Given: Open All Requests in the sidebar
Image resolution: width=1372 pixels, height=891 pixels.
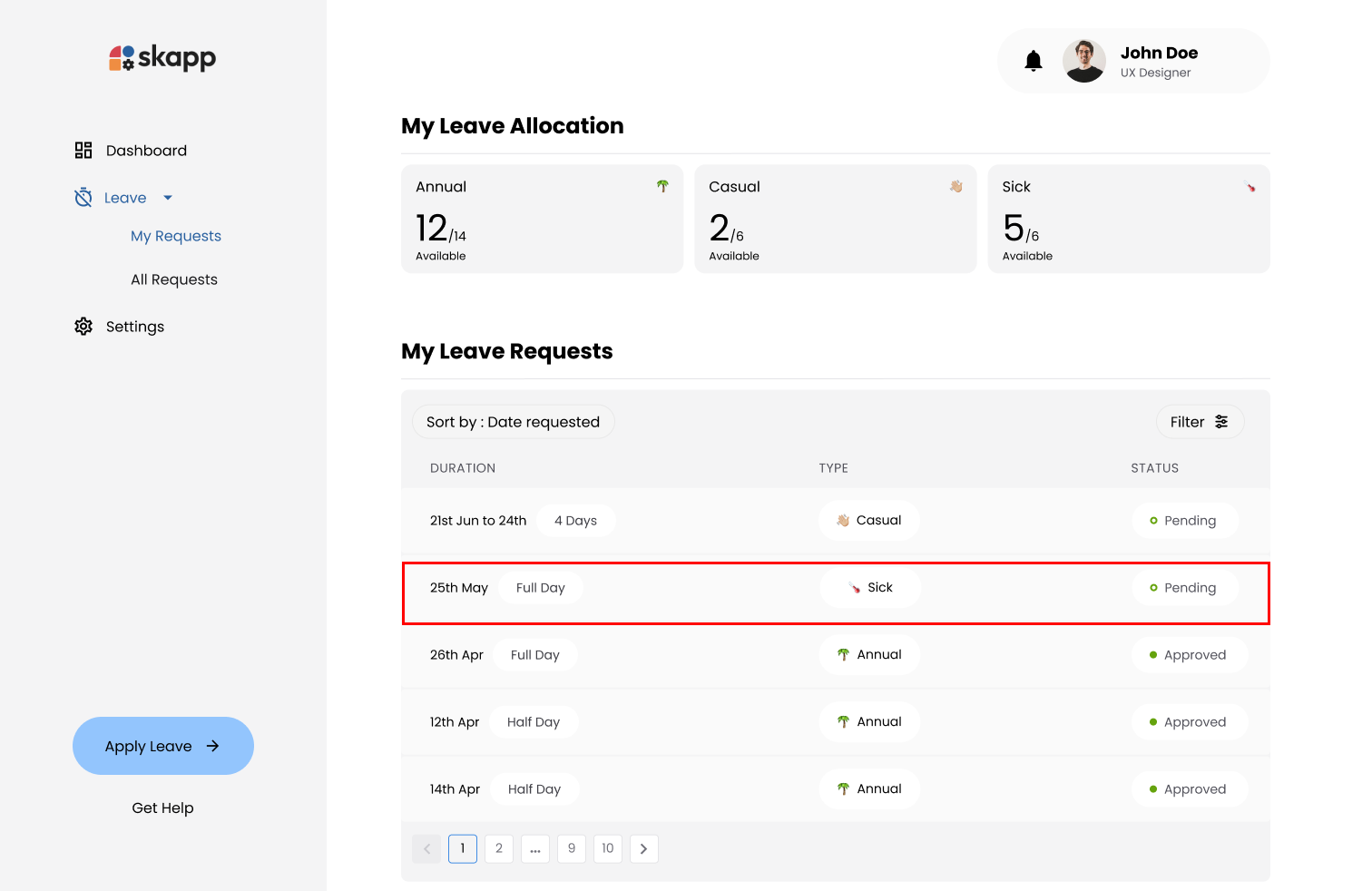Looking at the screenshot, I should click(x=174, y=279).
